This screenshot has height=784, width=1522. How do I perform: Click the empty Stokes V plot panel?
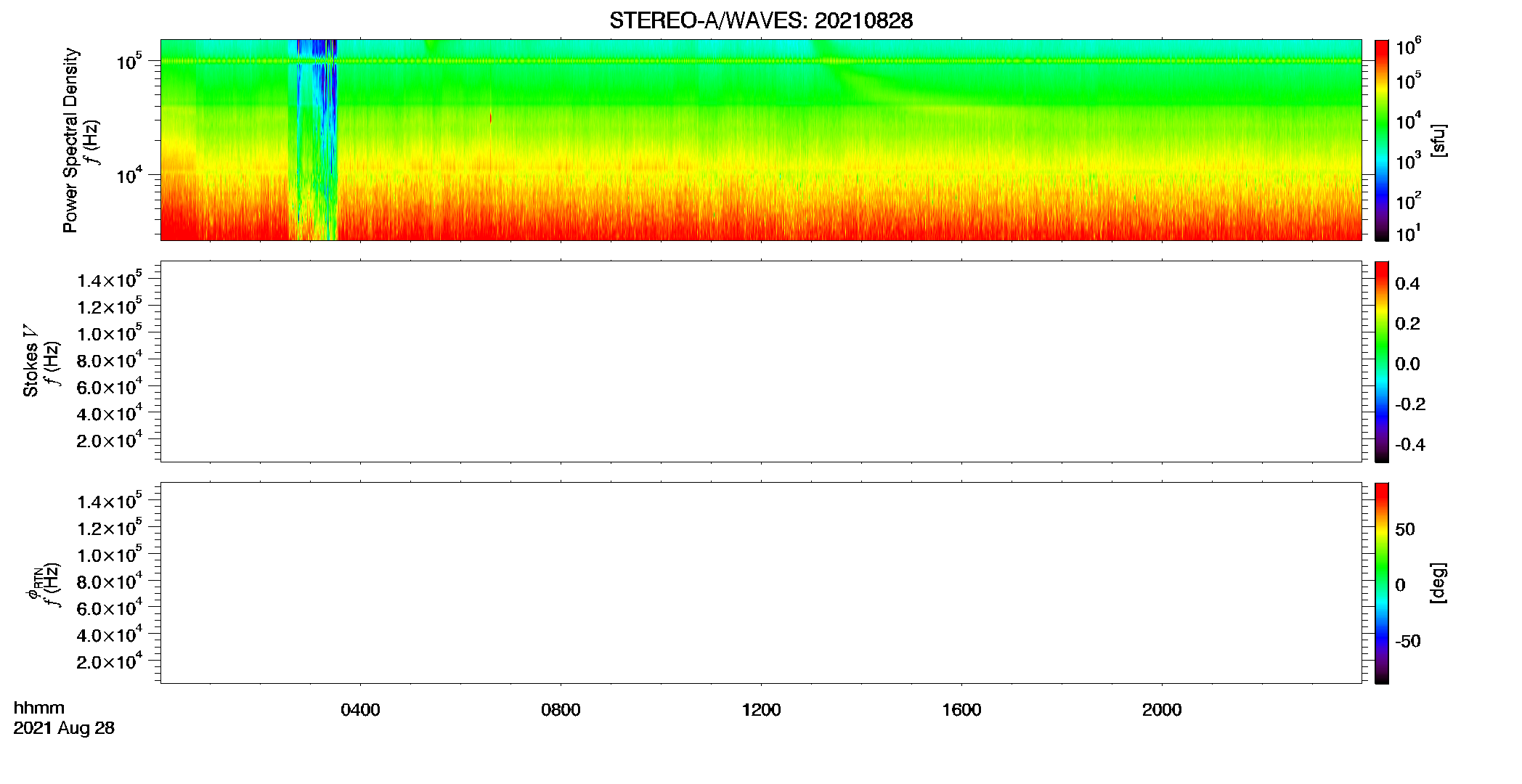coord(761,362)
